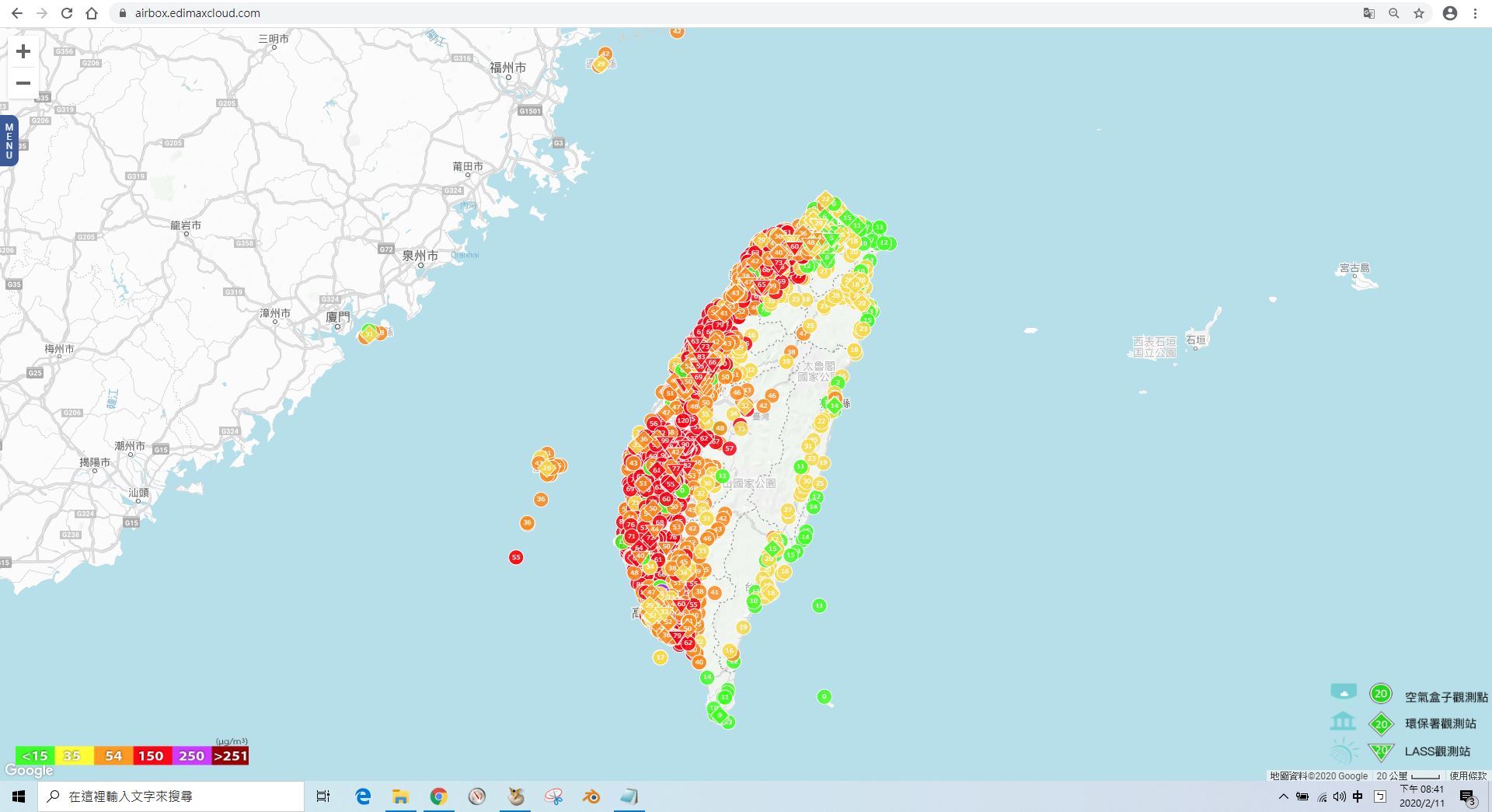Screen dimensions: 1492x812
Task: Select the red 55 sensor marker at sea
Action: coord(516,557)
